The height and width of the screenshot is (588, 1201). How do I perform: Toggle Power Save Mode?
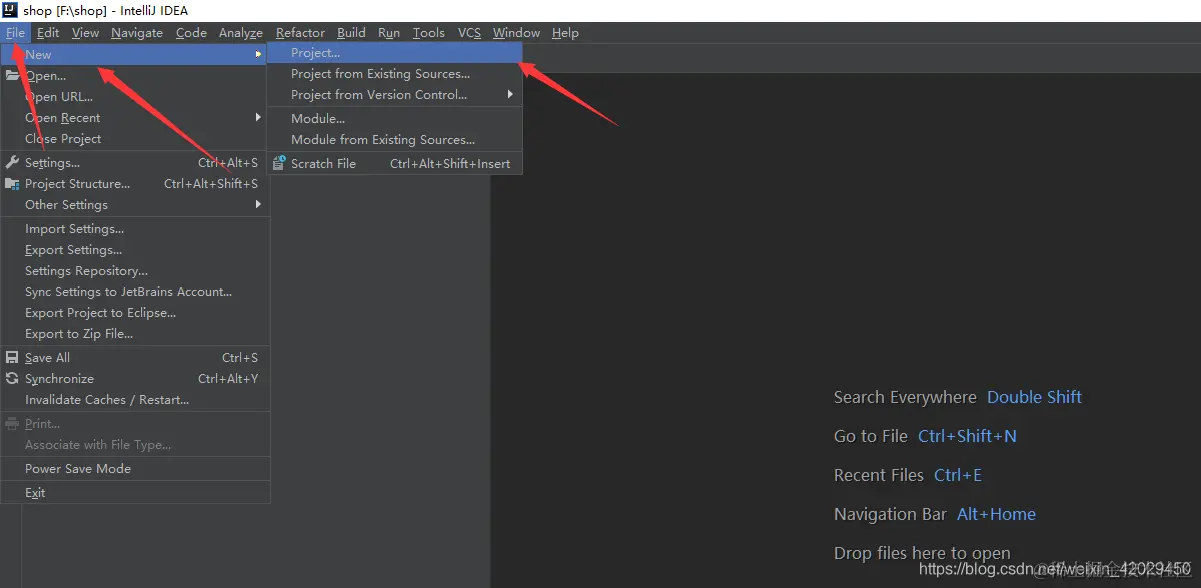[x=135, y=469]
